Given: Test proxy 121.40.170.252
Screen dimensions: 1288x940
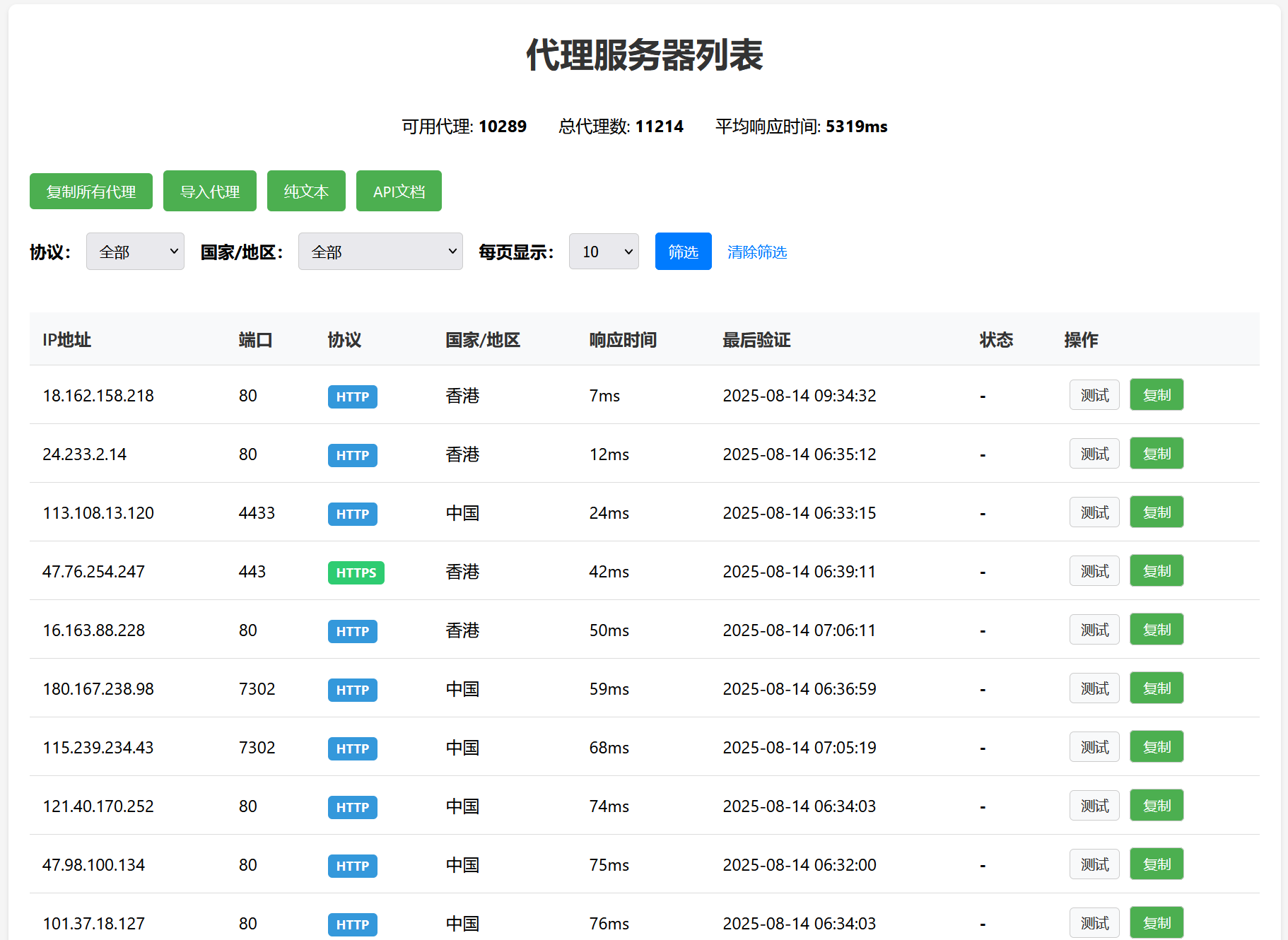Looking at the screenshot, I should pyautogui.click(x=1094, y=806).
